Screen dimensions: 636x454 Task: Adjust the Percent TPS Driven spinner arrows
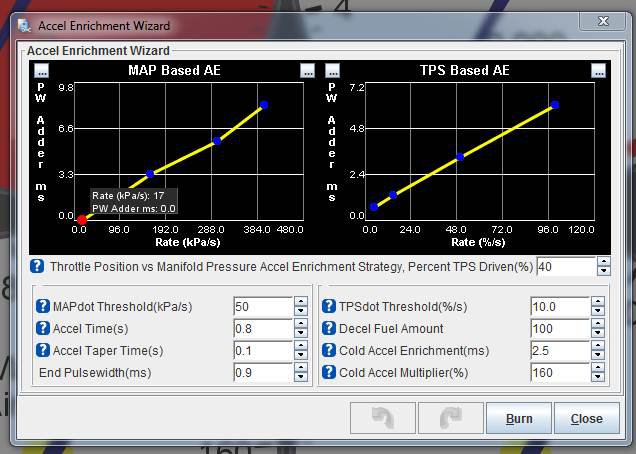(603, 266)
